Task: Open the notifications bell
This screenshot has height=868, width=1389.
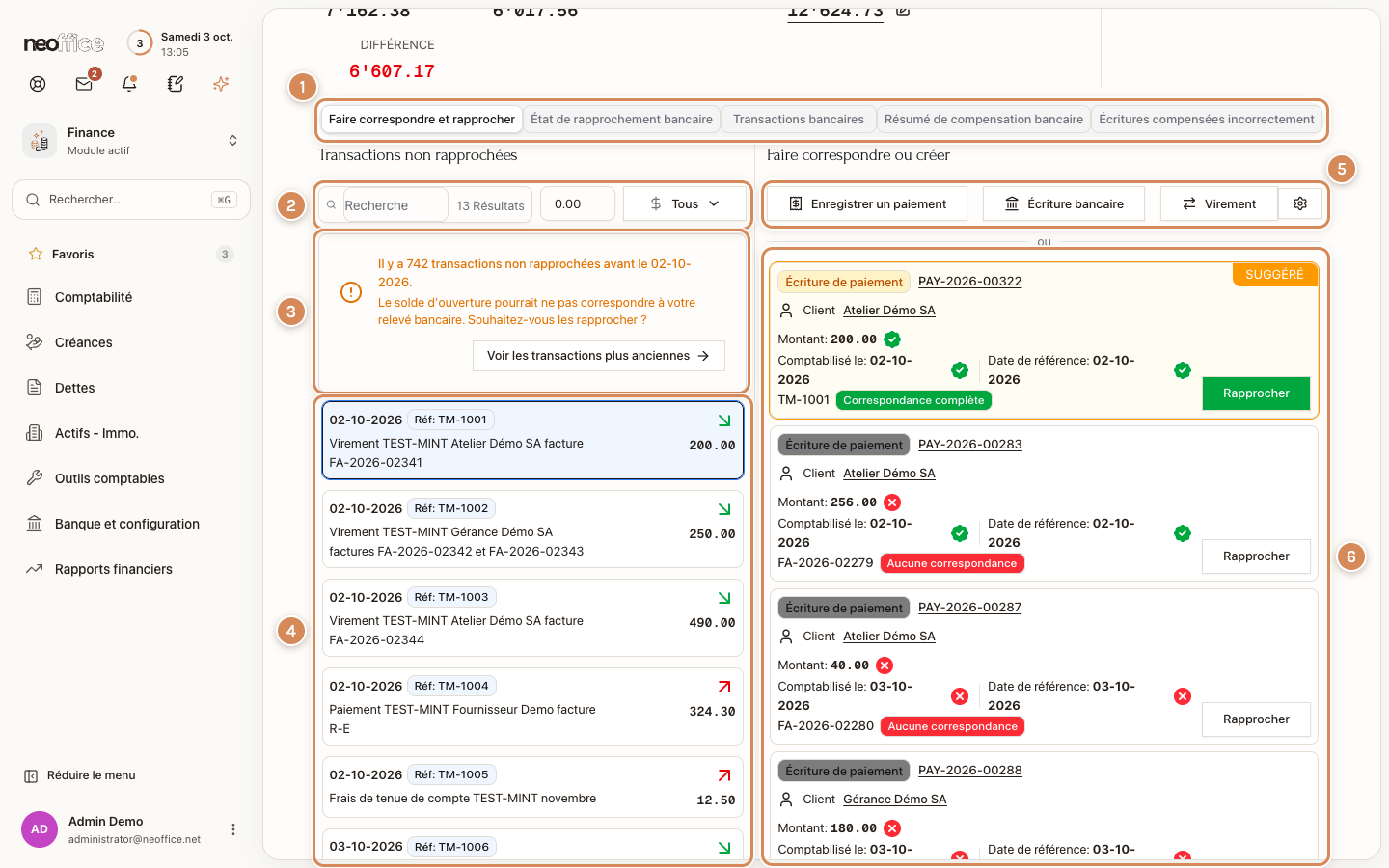Action: pyautogui.click(x=129, y=84)
